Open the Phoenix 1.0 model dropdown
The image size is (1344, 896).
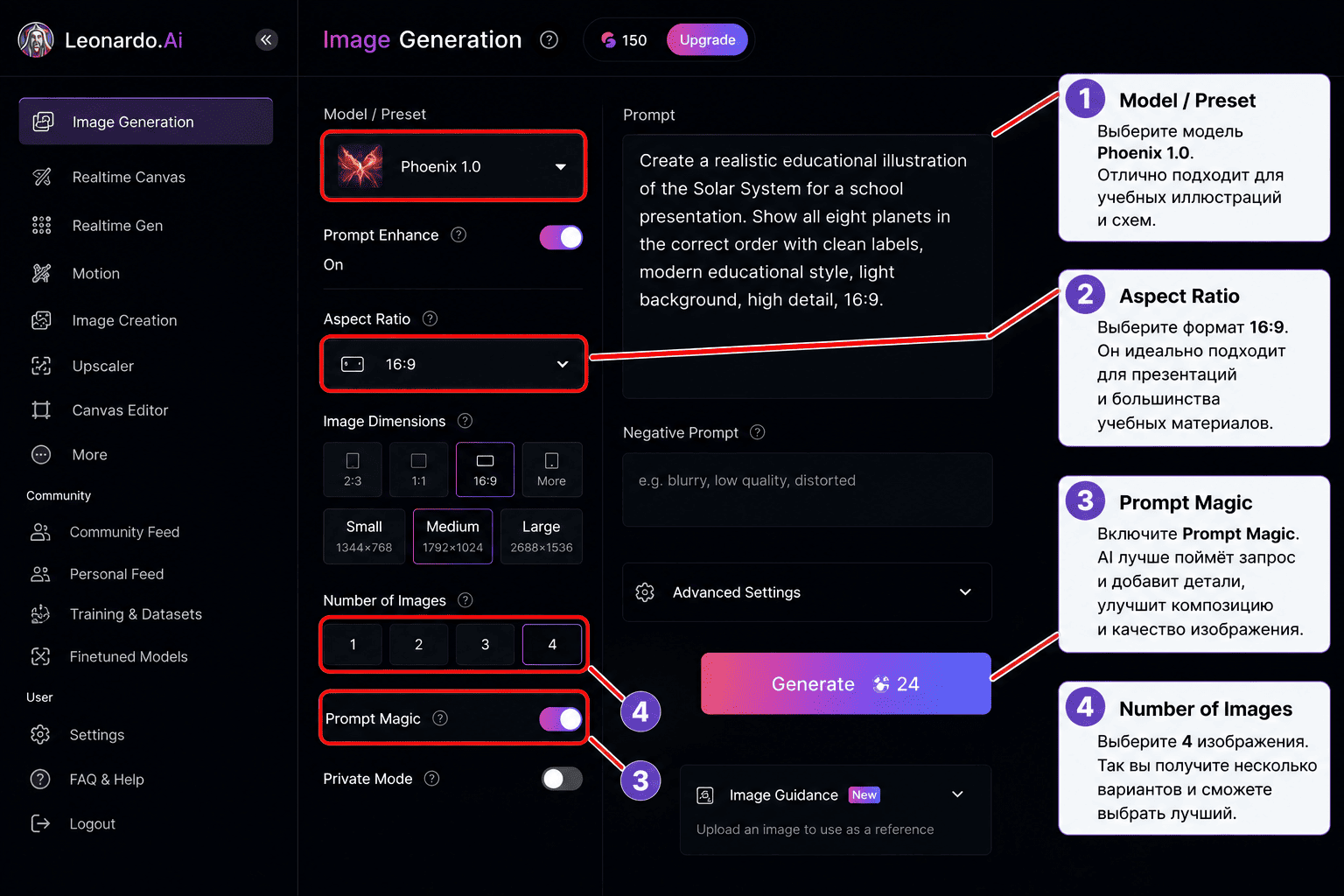coord(453,166)
